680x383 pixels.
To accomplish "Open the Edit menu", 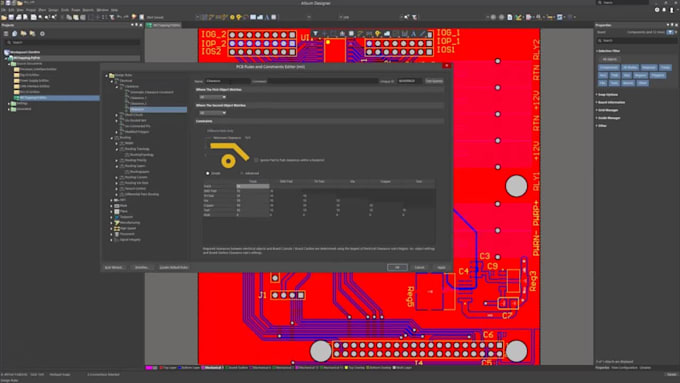I will click(11, 10).
